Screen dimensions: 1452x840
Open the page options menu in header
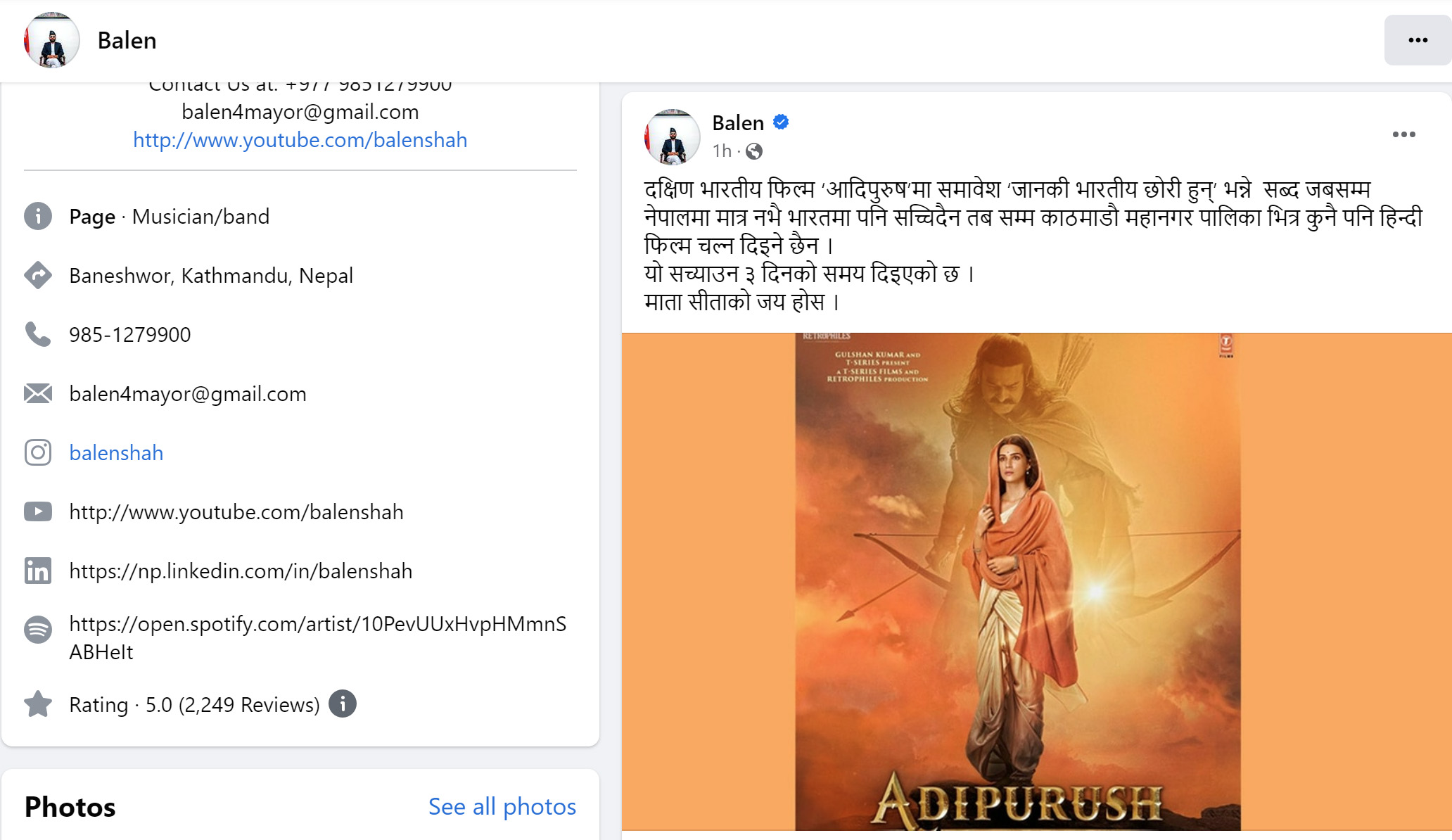click(1418, 40)
